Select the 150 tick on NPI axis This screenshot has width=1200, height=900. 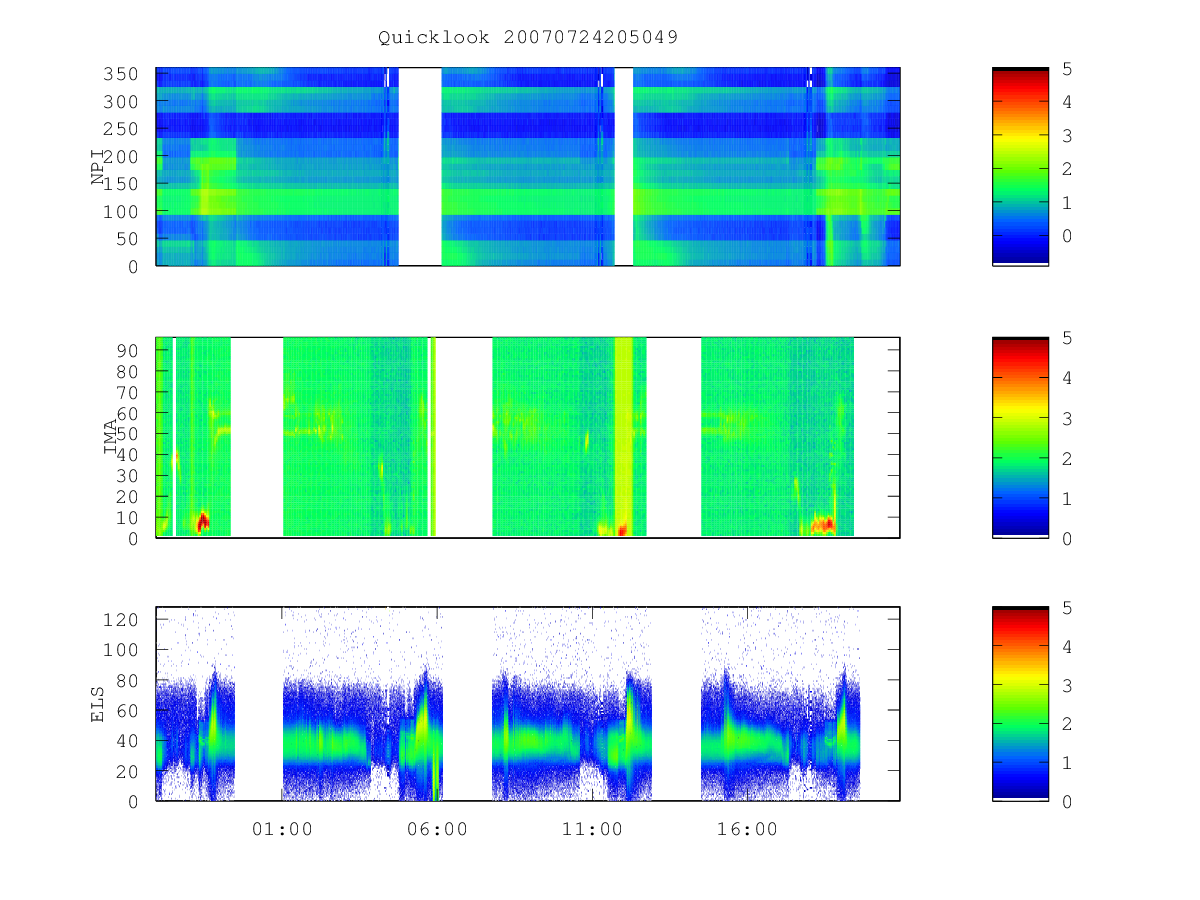tap(122, 184)
